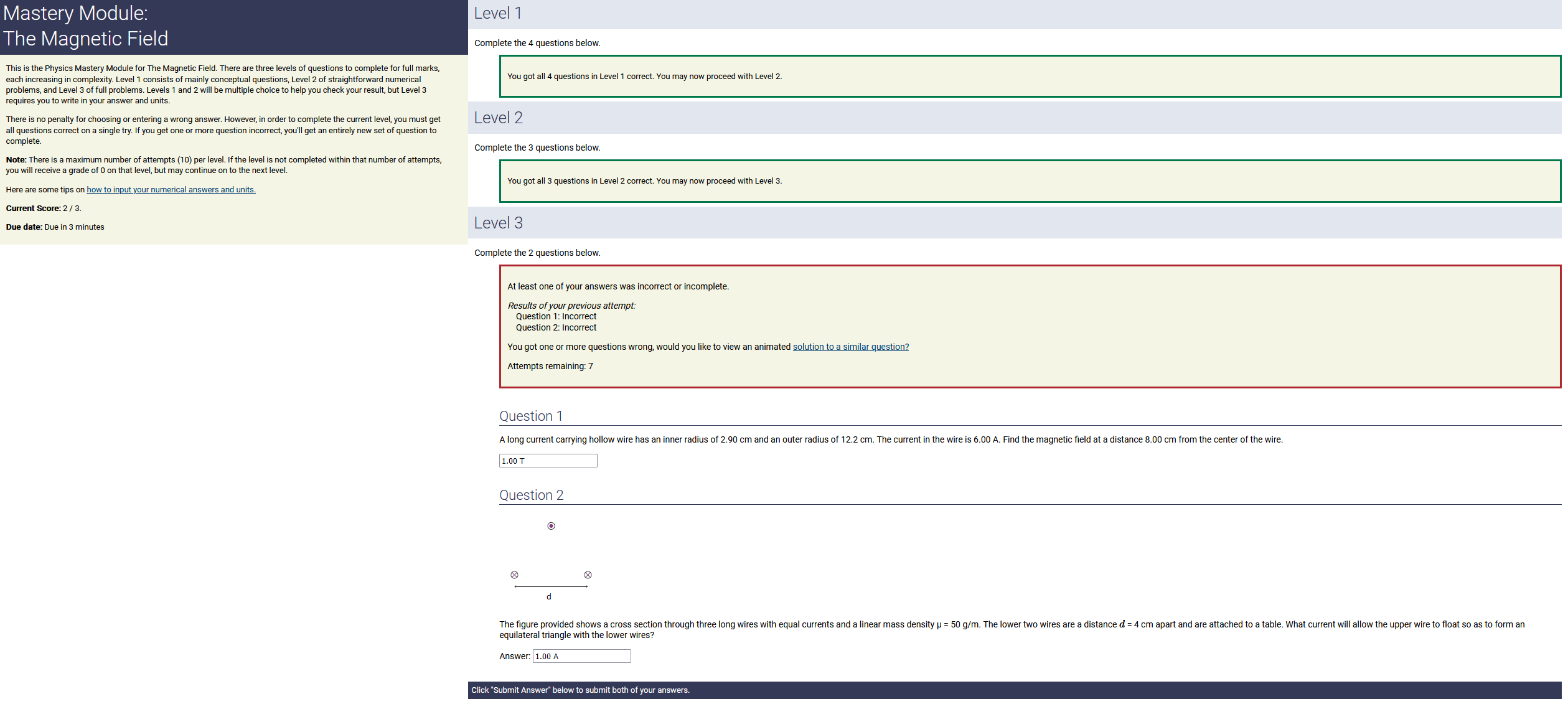Click the Question 2 heading
Viewport: 1568px width, 704px height.
pyautogui.click(x=532, y=496)
